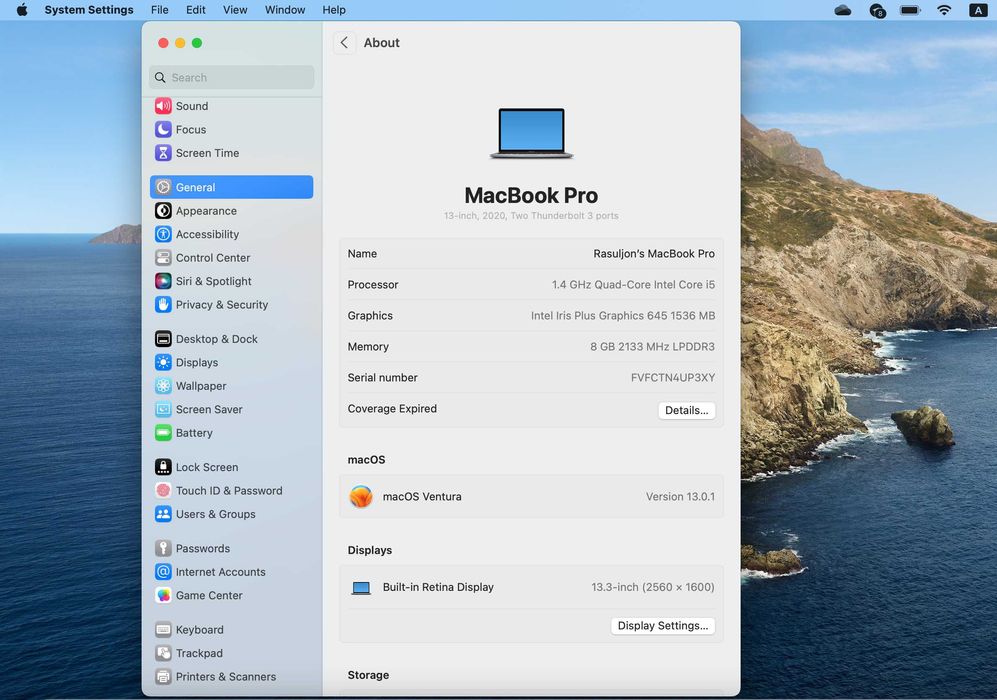997x700 pixels.
Task: Open Internet Accounts @ icon
Action: click(x=163, y=572)
